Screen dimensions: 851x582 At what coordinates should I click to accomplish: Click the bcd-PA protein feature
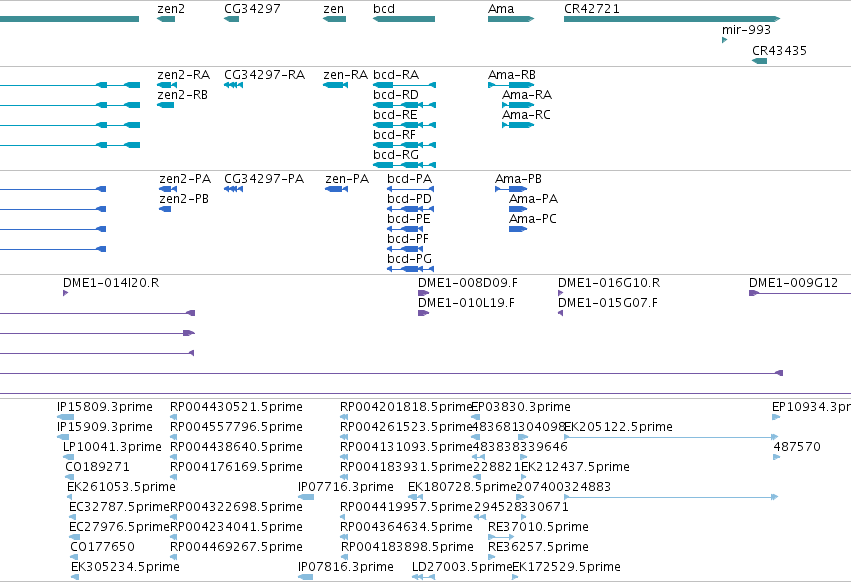410,189
